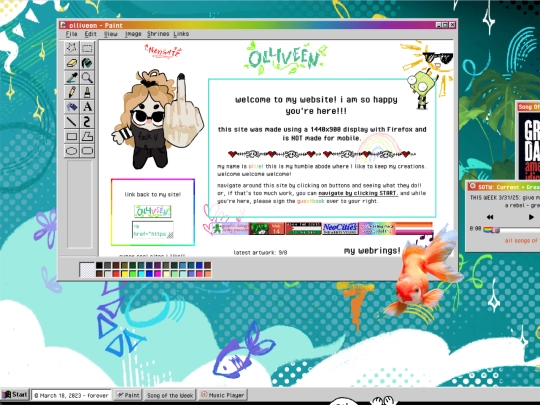The height and width of the screenshot is (405, 540).
Task: Click the graphic design is my passion badge
Action: [x=230, y=228]
